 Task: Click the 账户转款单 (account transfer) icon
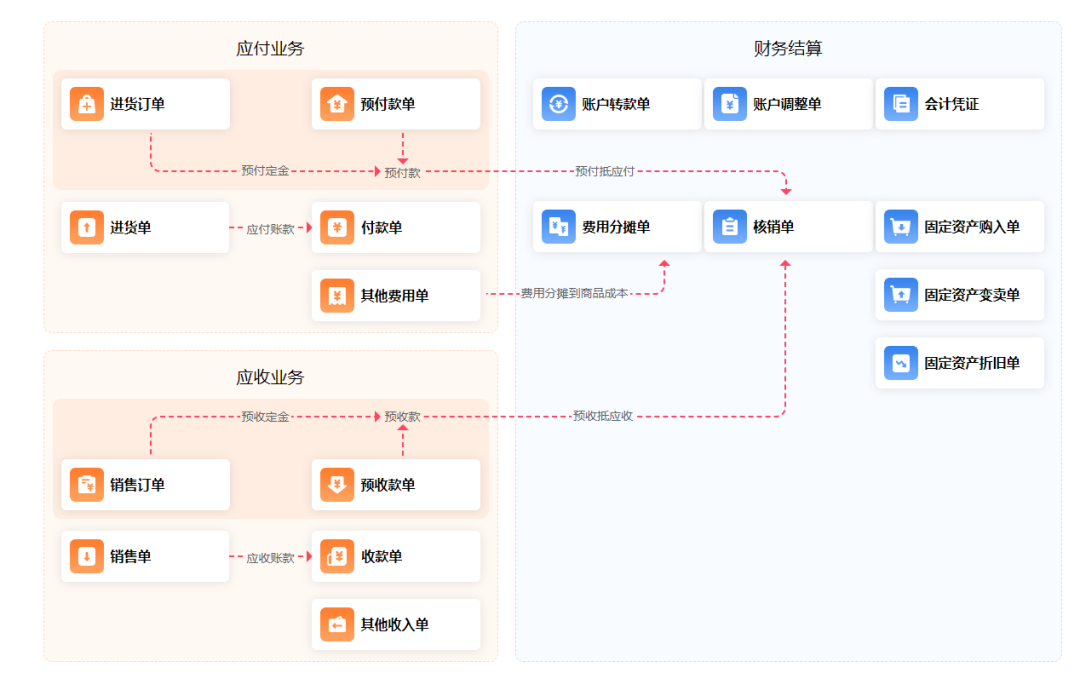558,103
